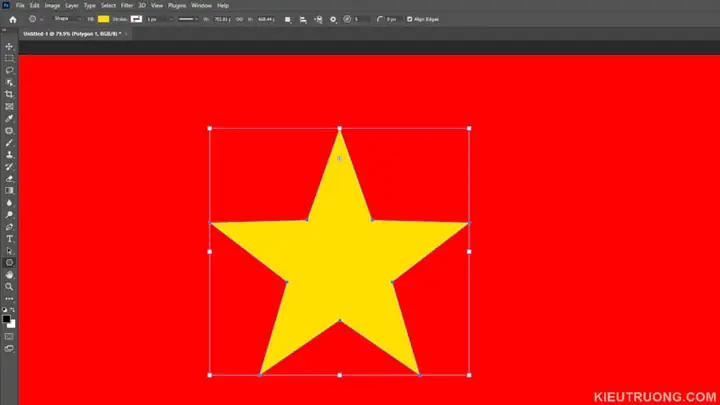
Task: Select the Gradient tool
Action: click(9, 191)
